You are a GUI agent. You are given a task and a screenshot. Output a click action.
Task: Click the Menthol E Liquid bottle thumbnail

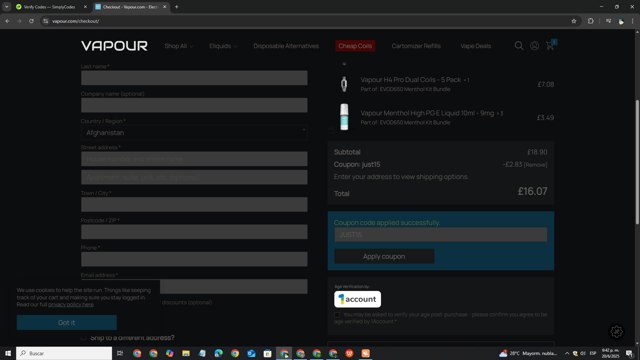[344, 117]
